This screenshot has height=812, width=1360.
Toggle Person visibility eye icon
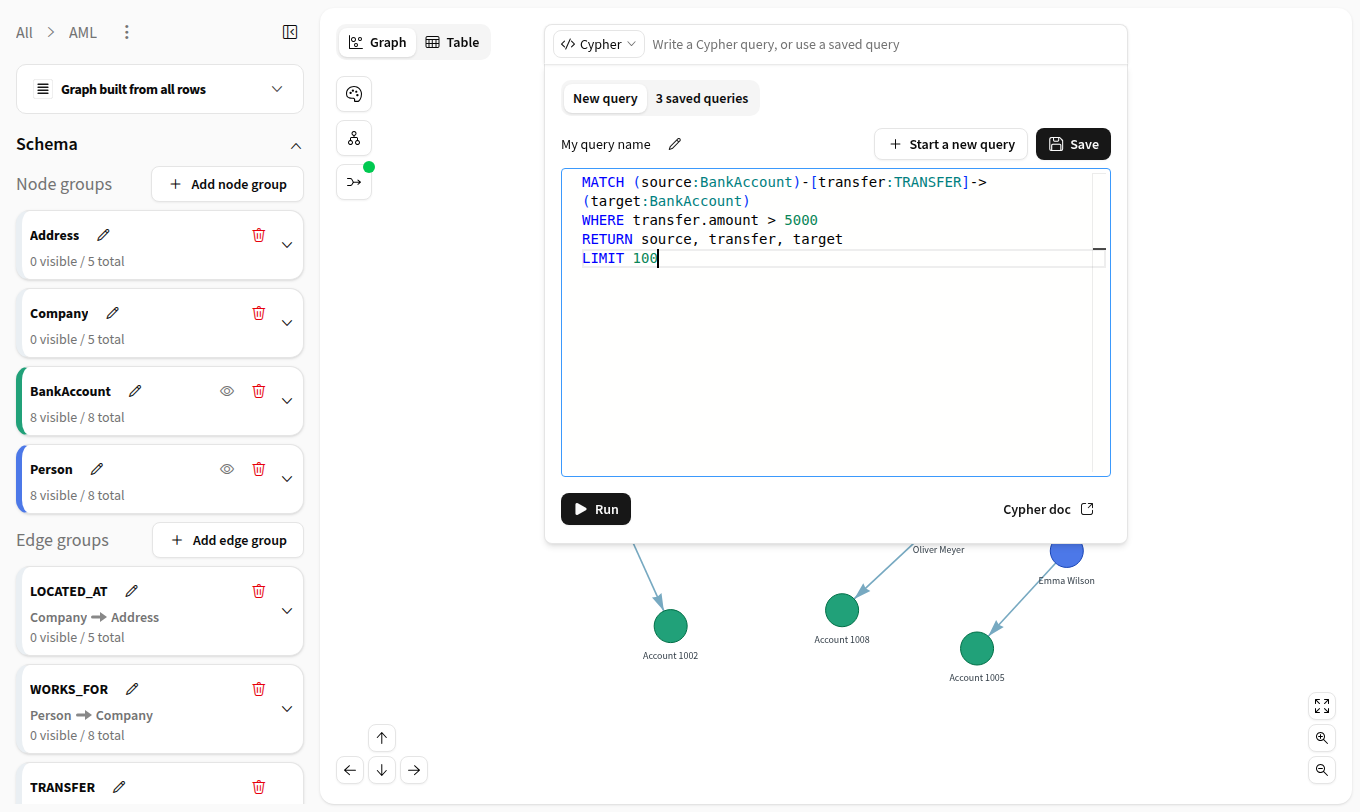[227, 469]
